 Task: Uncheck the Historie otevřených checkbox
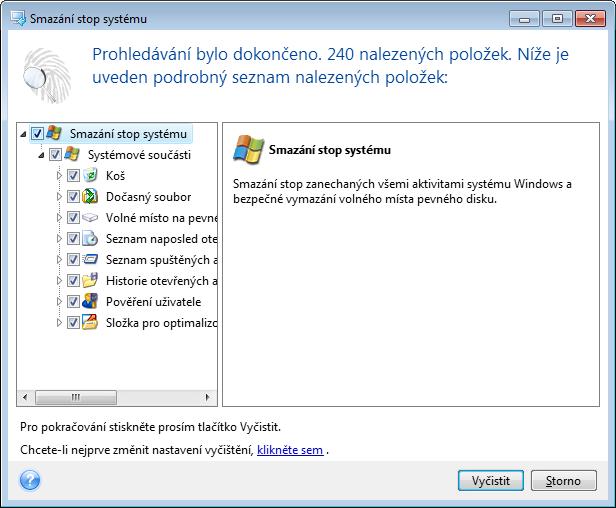click(73, 281)
